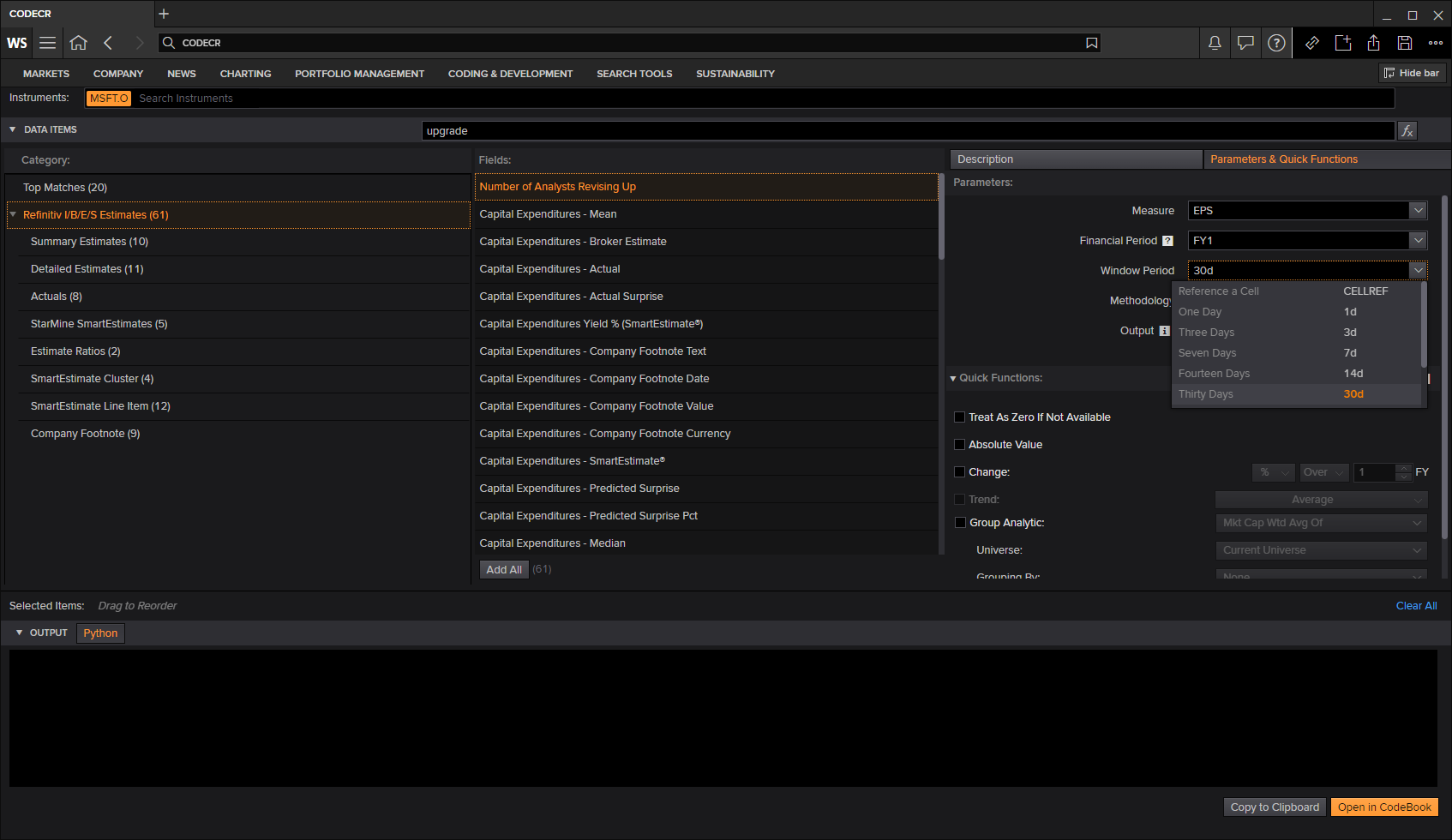The image size is (1452, 840).
Task: Open notifications bell icon
Action: coord(1215,43)
